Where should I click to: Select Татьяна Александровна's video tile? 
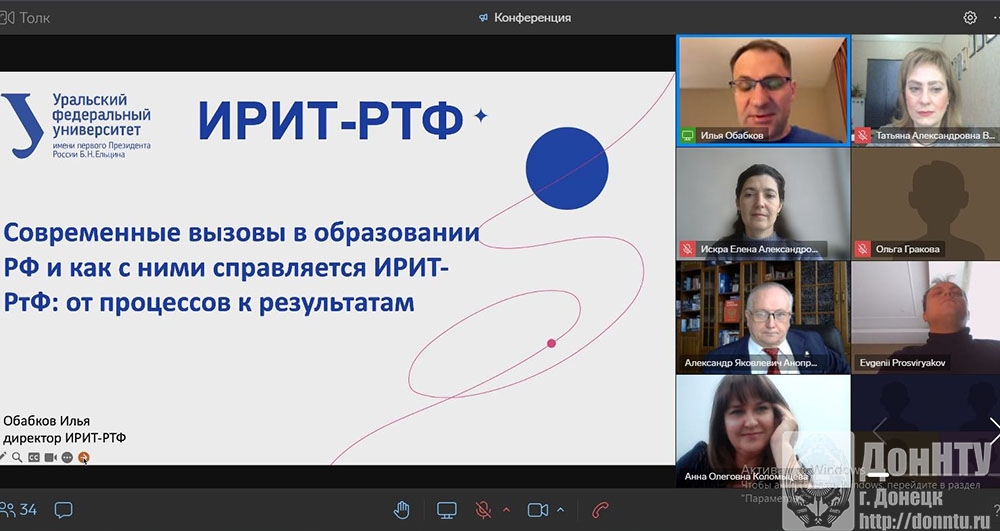(925, 90)
